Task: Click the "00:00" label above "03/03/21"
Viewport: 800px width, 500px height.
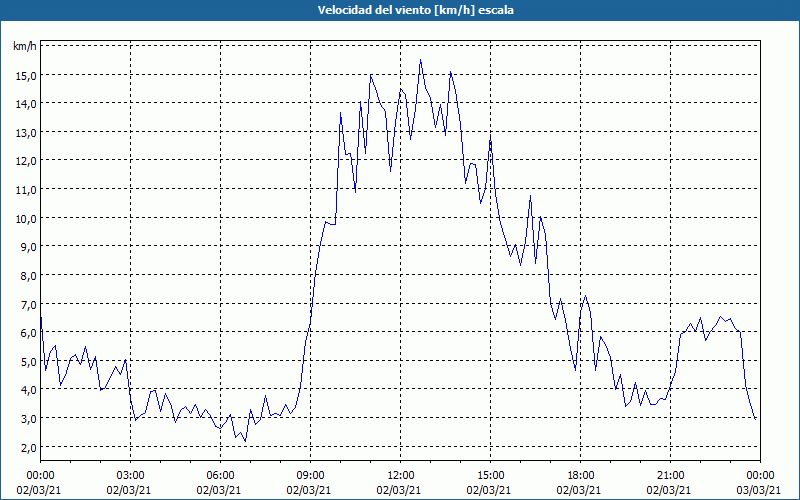Action: 760,476
